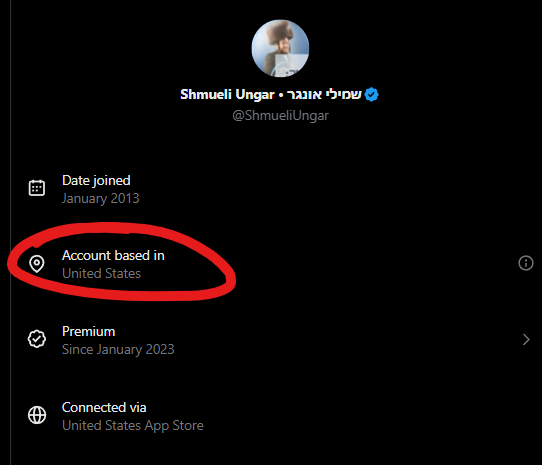Open the Premium row label
542x465 pixels.
coord(88,332)
